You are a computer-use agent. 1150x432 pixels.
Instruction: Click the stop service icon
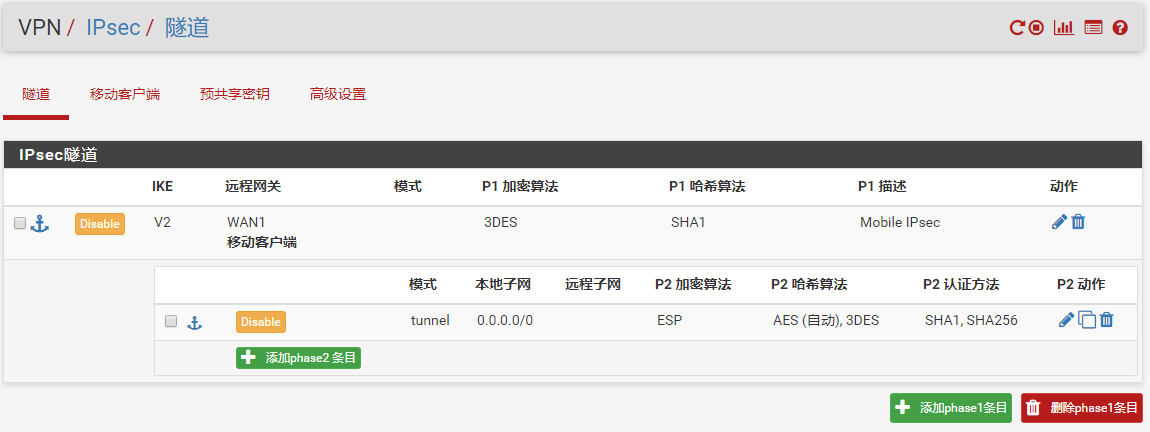tap(1037, 28)
